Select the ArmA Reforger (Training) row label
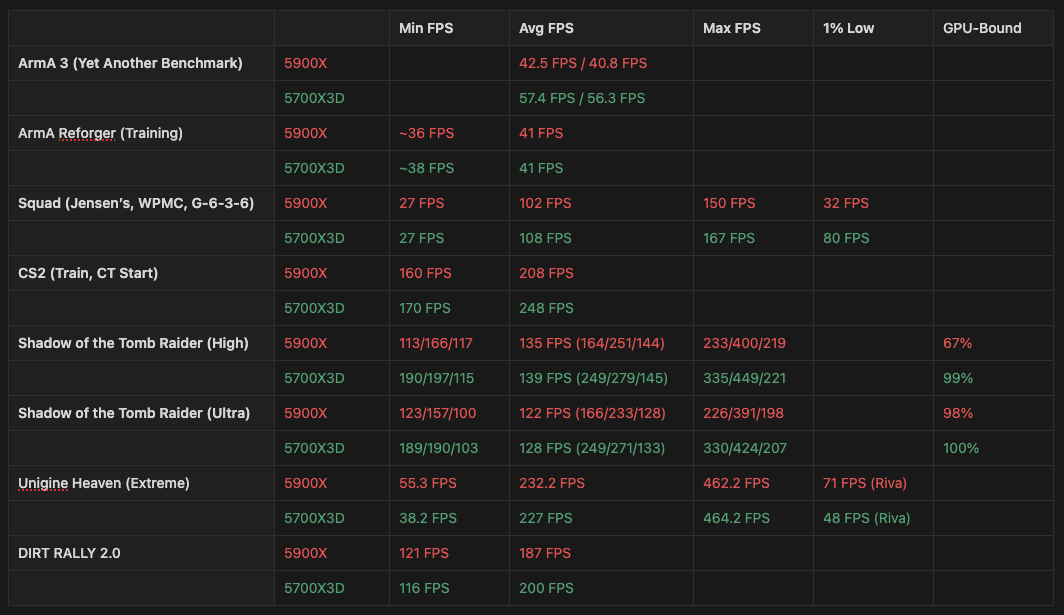This screenshot has height=615, width=1064. [100, 133]
